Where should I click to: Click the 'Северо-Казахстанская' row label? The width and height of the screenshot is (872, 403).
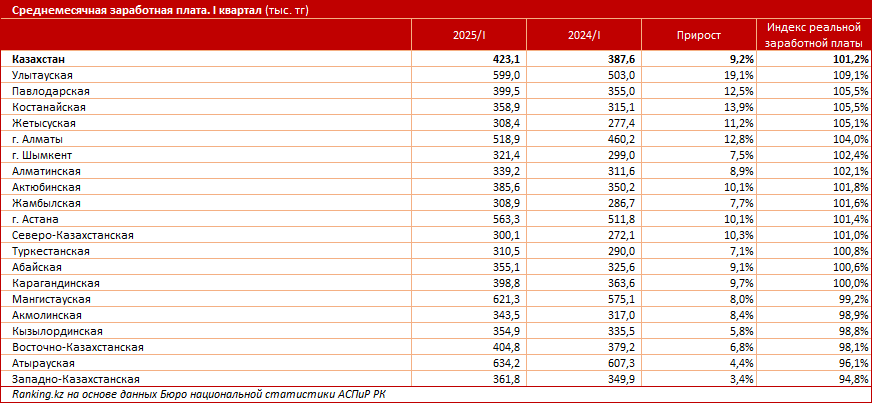click(72, 235)
